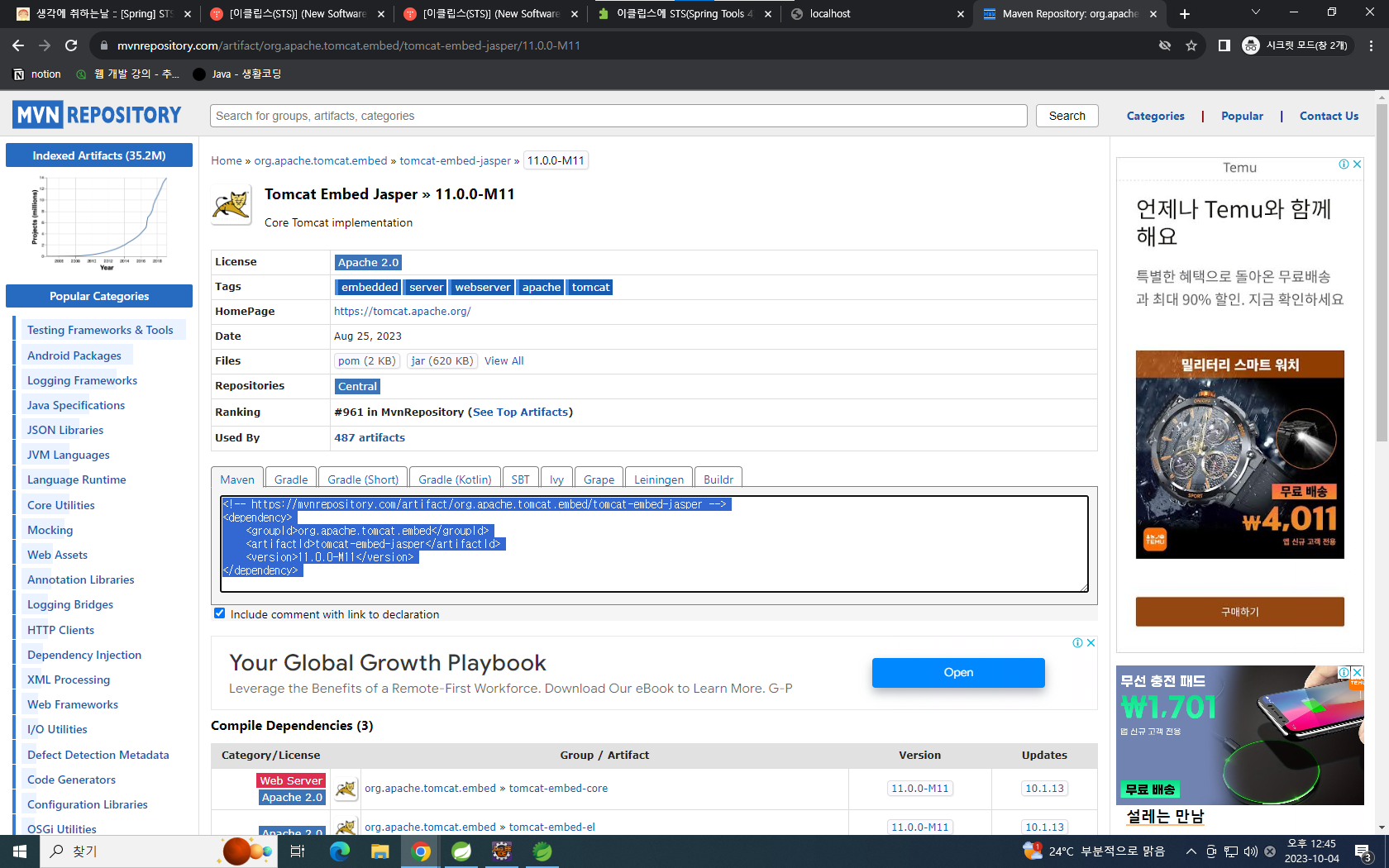
Task: Open JSON Libraries category
Action: [65, 430]
